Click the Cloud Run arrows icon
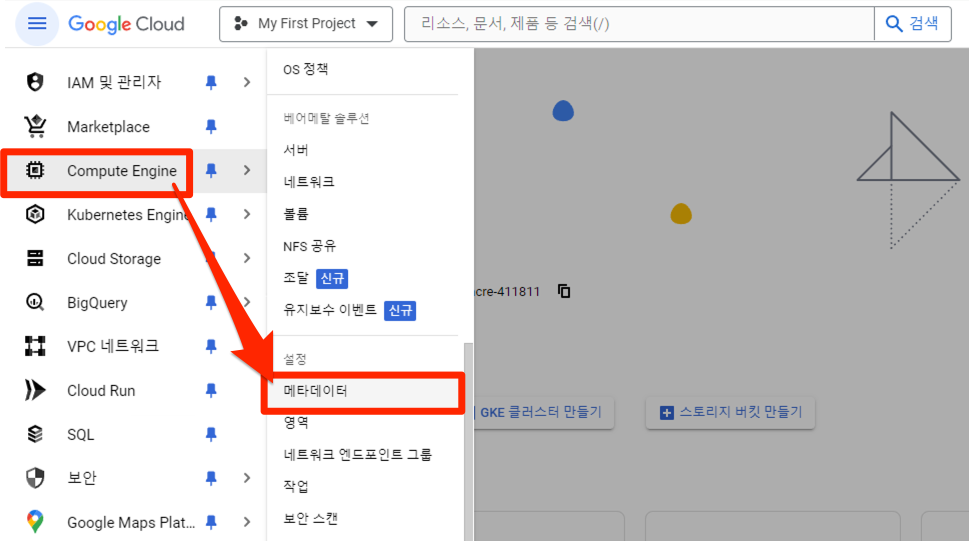Viewport: 969px width, 541px height. (x=35, y=390)
